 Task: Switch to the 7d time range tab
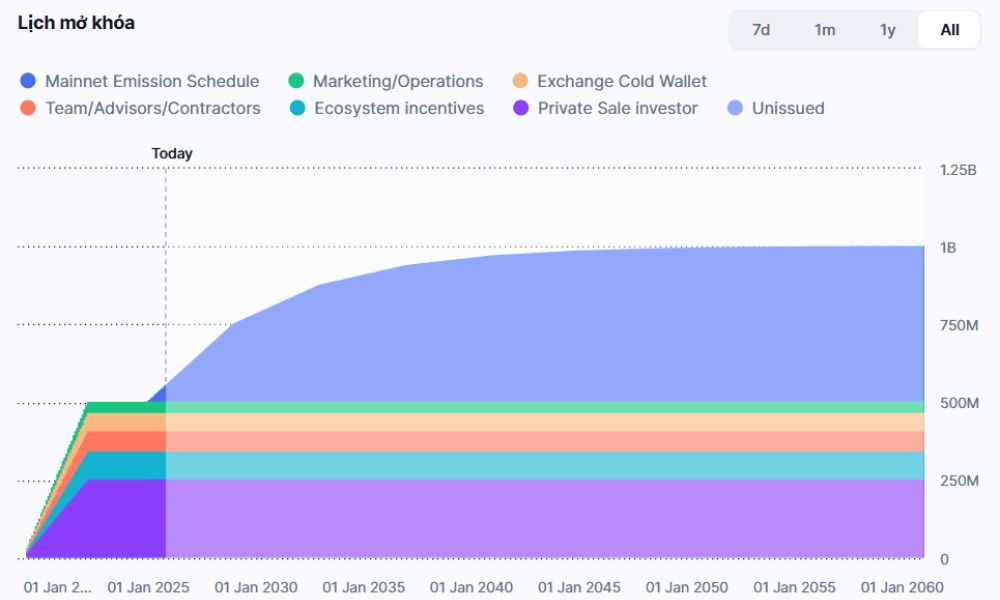click(760, 30)
